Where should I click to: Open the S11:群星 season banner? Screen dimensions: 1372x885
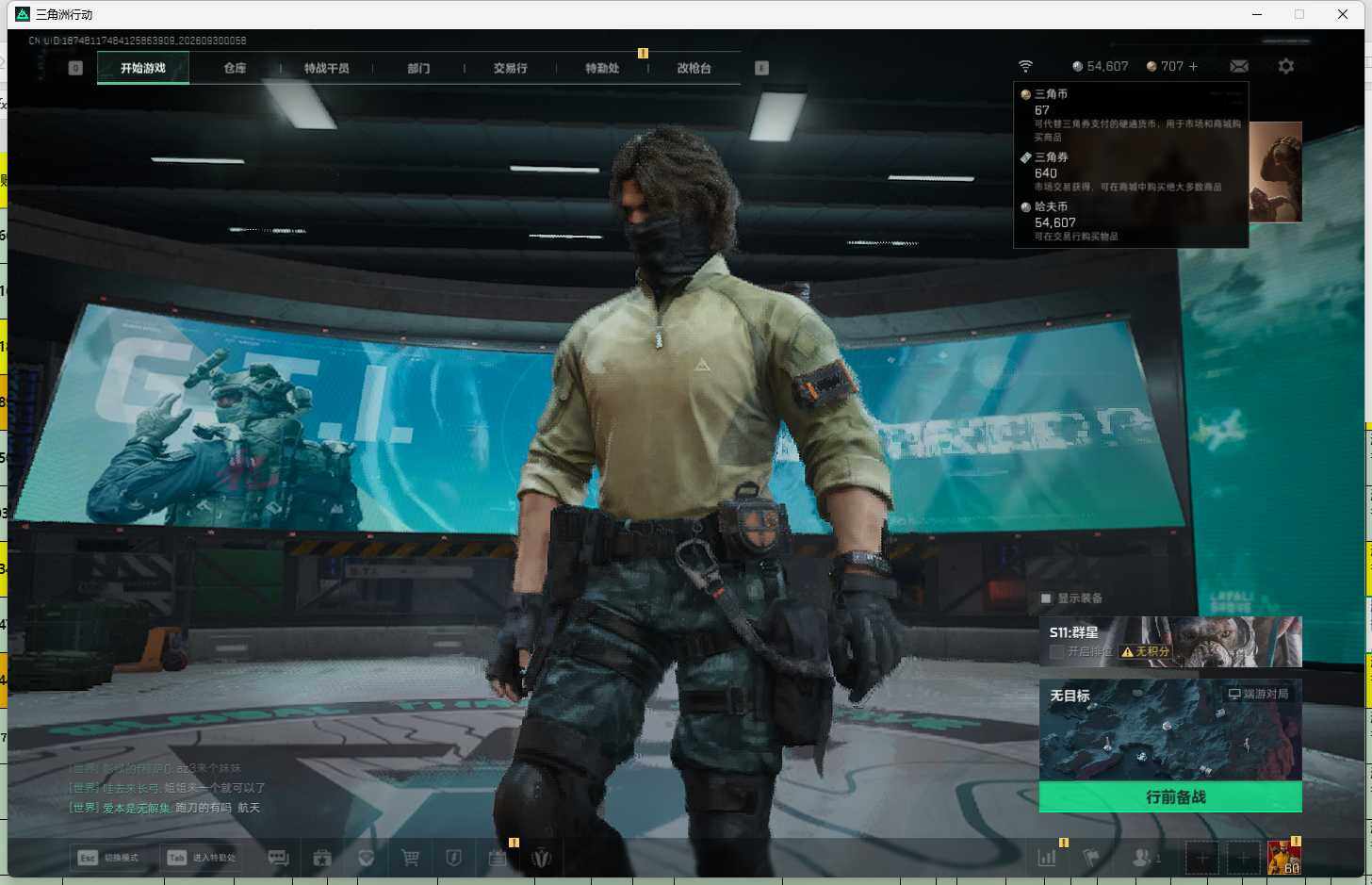click(1170, 642)
